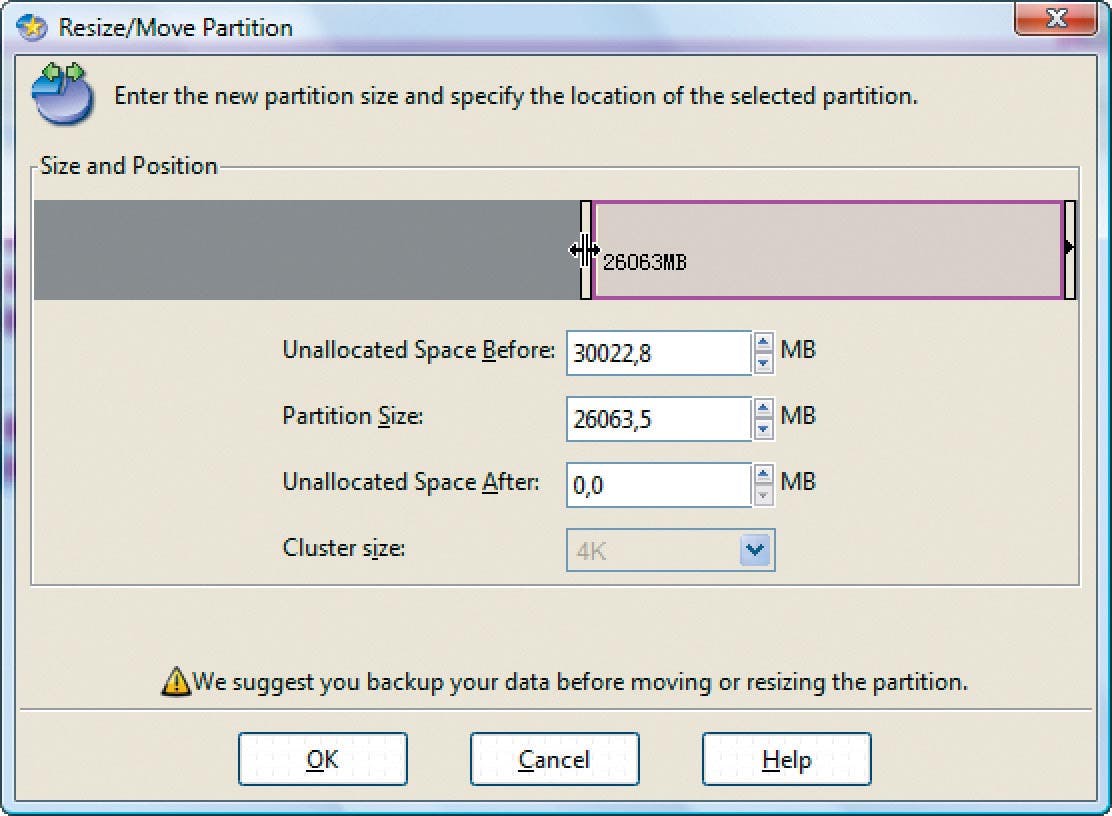1112x816 pixels.
Task: Select the Unallocated Space After field
Action: [658, 485]
